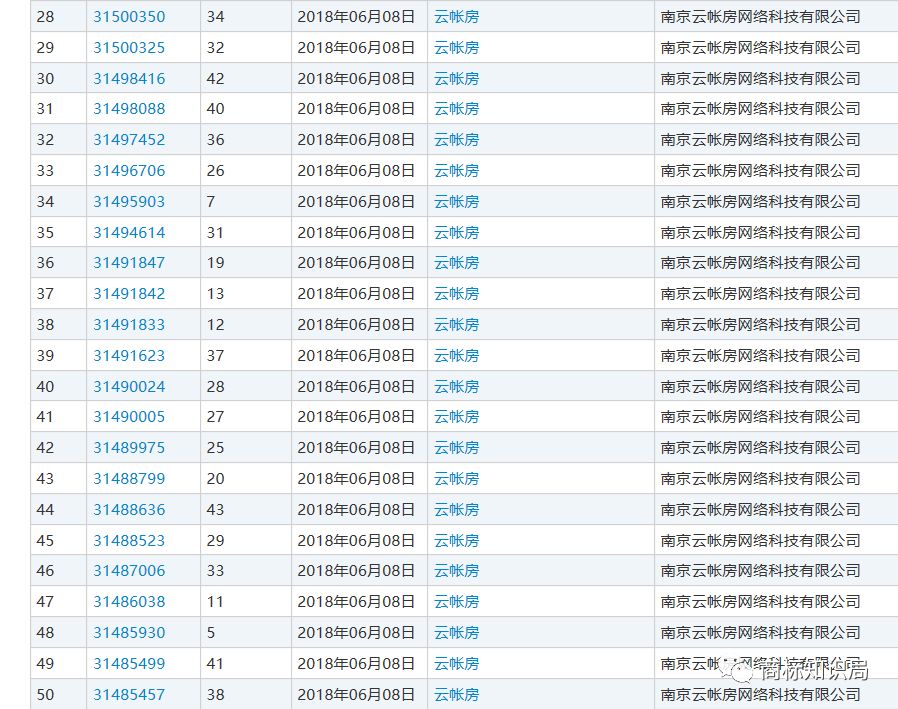Screen dimensions: 898x709
Task: Open the 云帐房 link in row 28
Action: coord(456,17)
